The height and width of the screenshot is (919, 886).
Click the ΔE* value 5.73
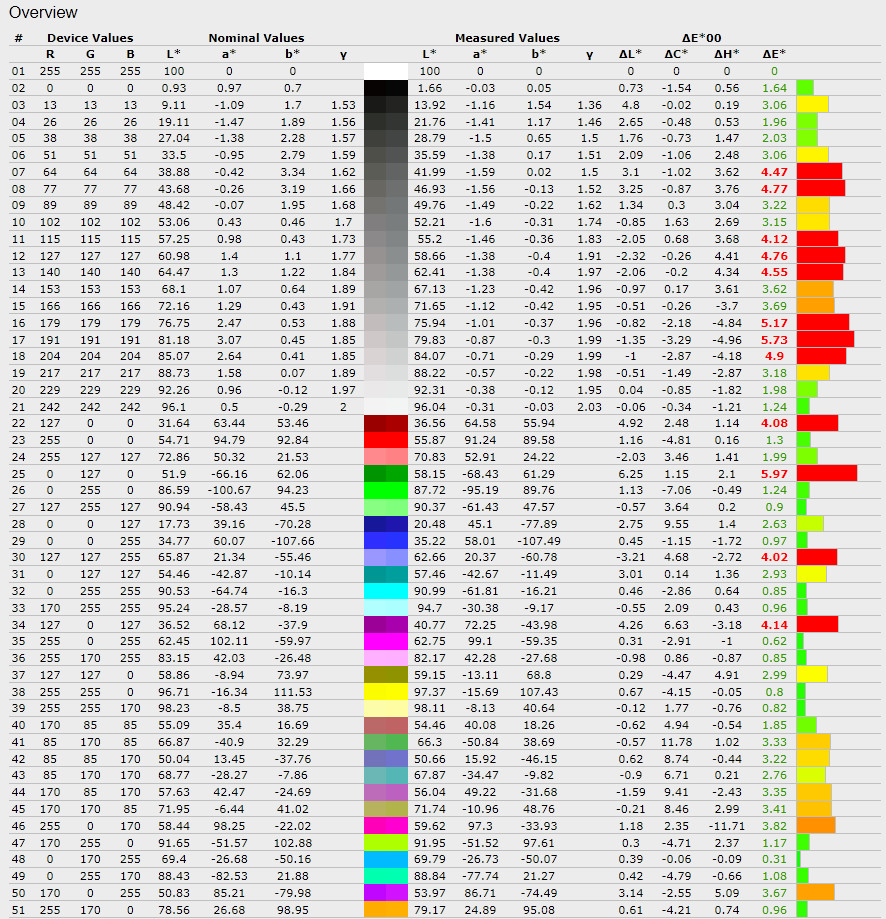coord(774,339)
